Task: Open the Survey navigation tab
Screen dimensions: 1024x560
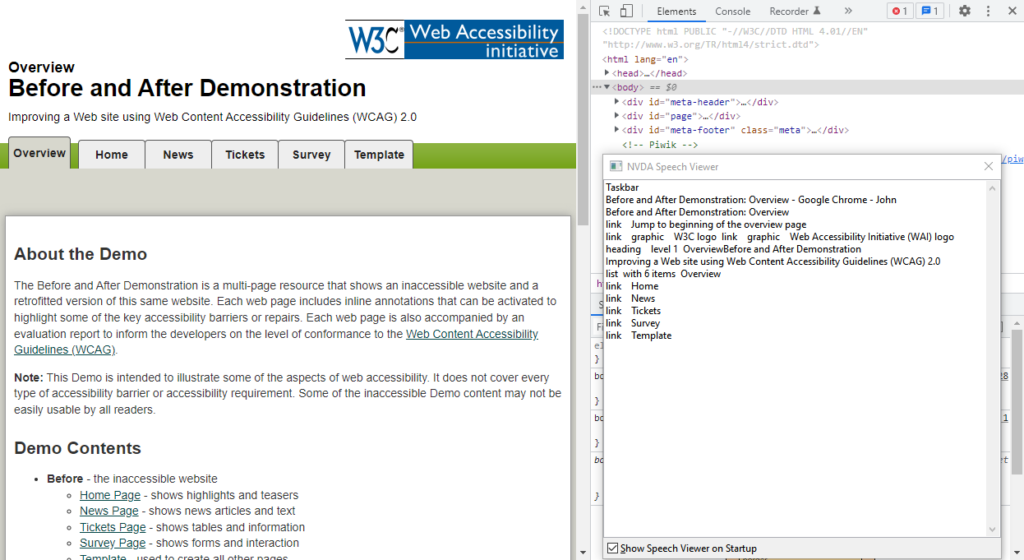Action: pos(312,155)
